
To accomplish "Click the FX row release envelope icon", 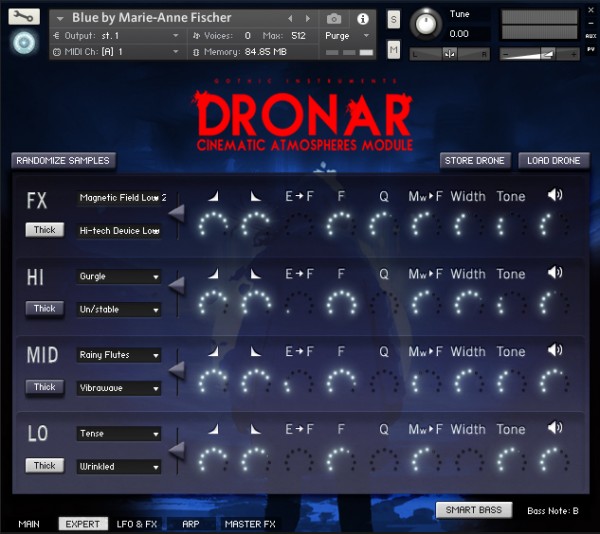I will [255, 196].
